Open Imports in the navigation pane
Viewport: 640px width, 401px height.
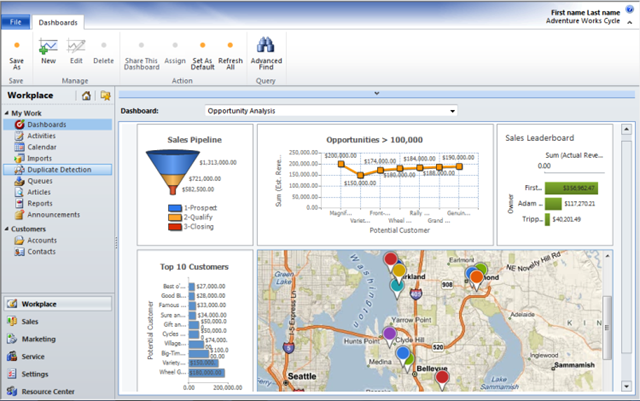click(x=39, y=158)
